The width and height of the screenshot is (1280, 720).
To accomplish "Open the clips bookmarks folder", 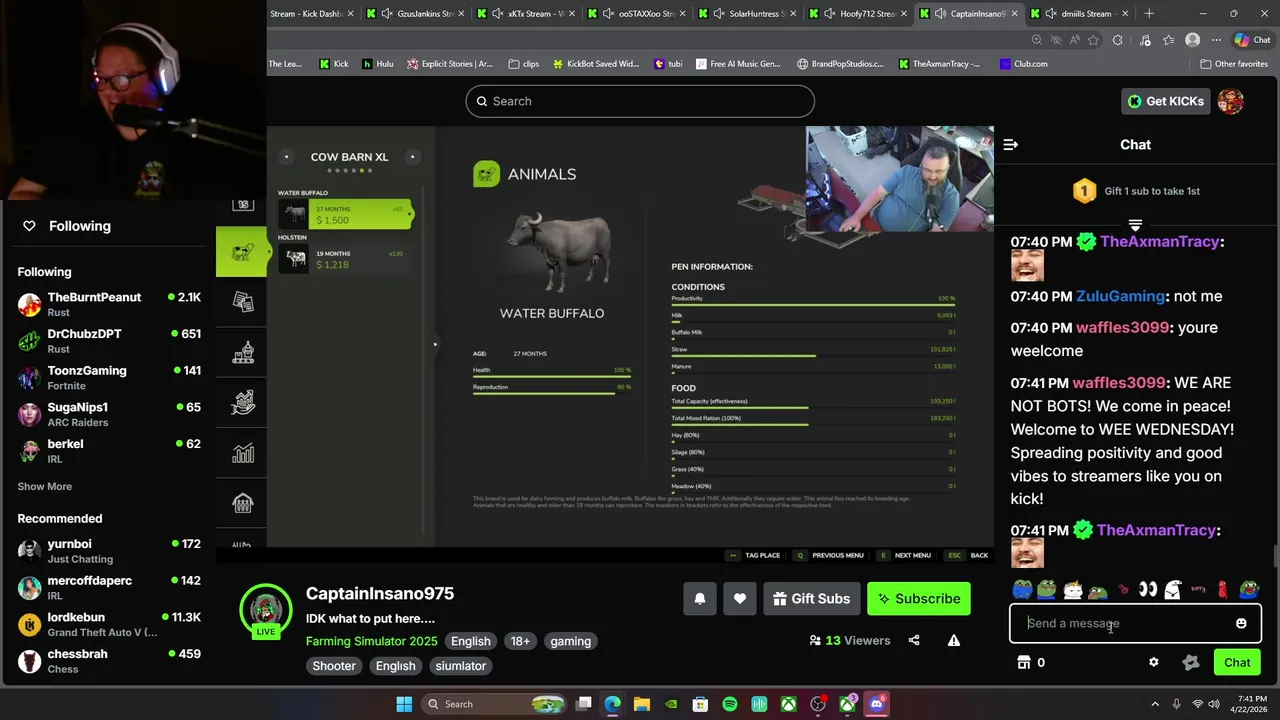I will coord(523,64).
